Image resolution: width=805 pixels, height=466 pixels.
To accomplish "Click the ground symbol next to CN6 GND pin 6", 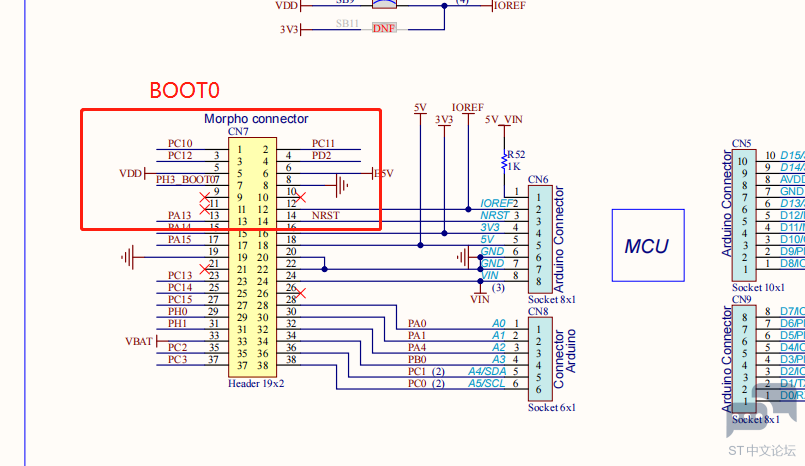I will click(x=463, y=258).
